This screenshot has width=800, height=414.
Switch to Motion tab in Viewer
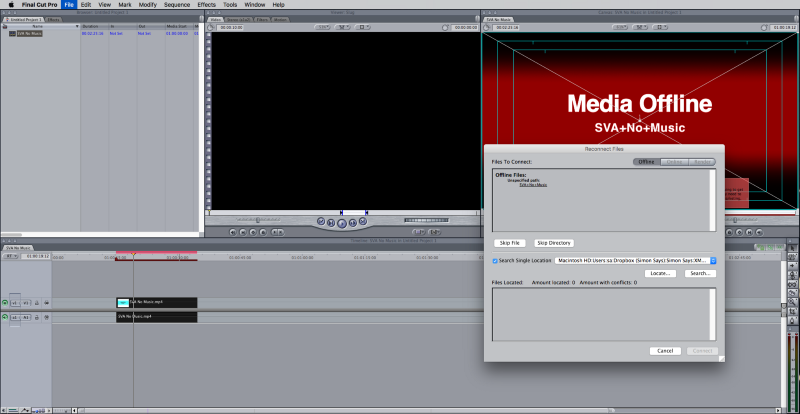pos(280,19)
